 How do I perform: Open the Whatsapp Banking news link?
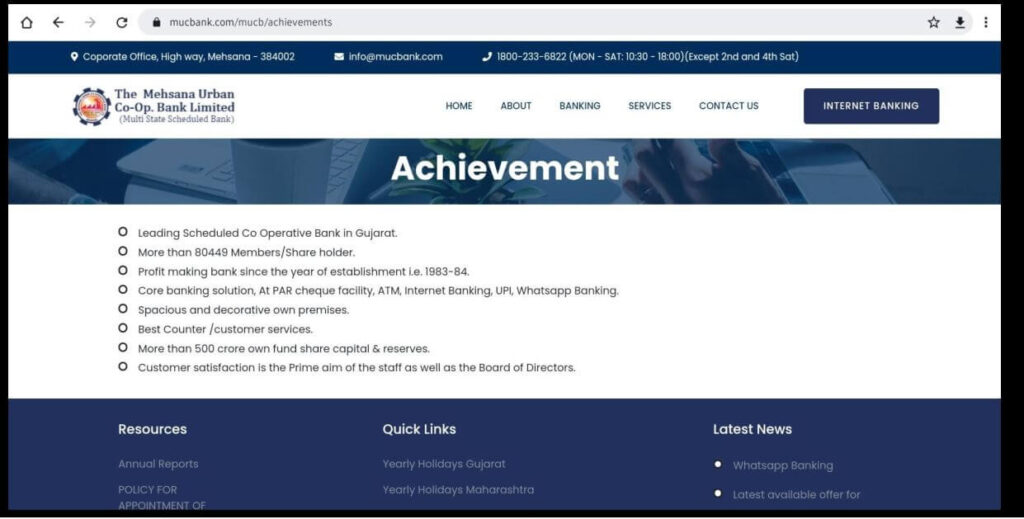783,465
